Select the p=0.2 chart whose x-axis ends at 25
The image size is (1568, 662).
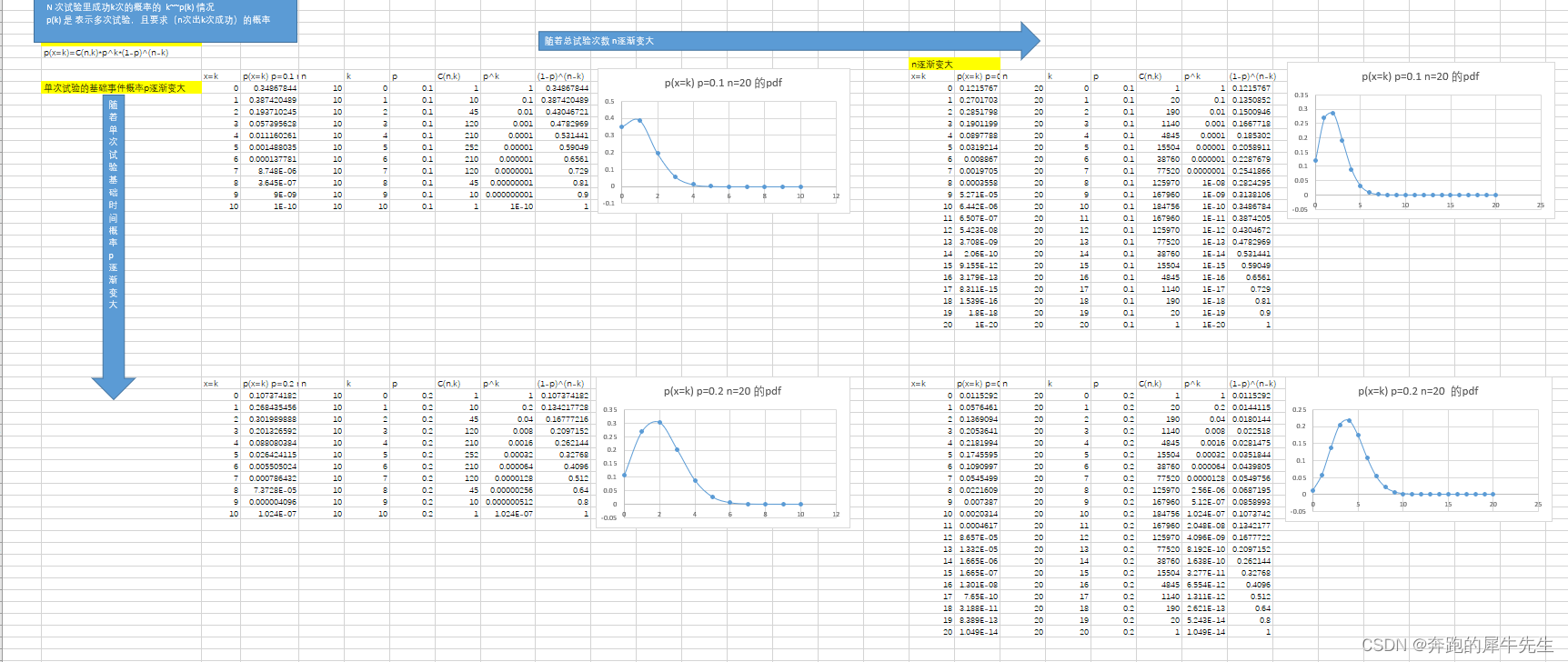pos(1418,450)
